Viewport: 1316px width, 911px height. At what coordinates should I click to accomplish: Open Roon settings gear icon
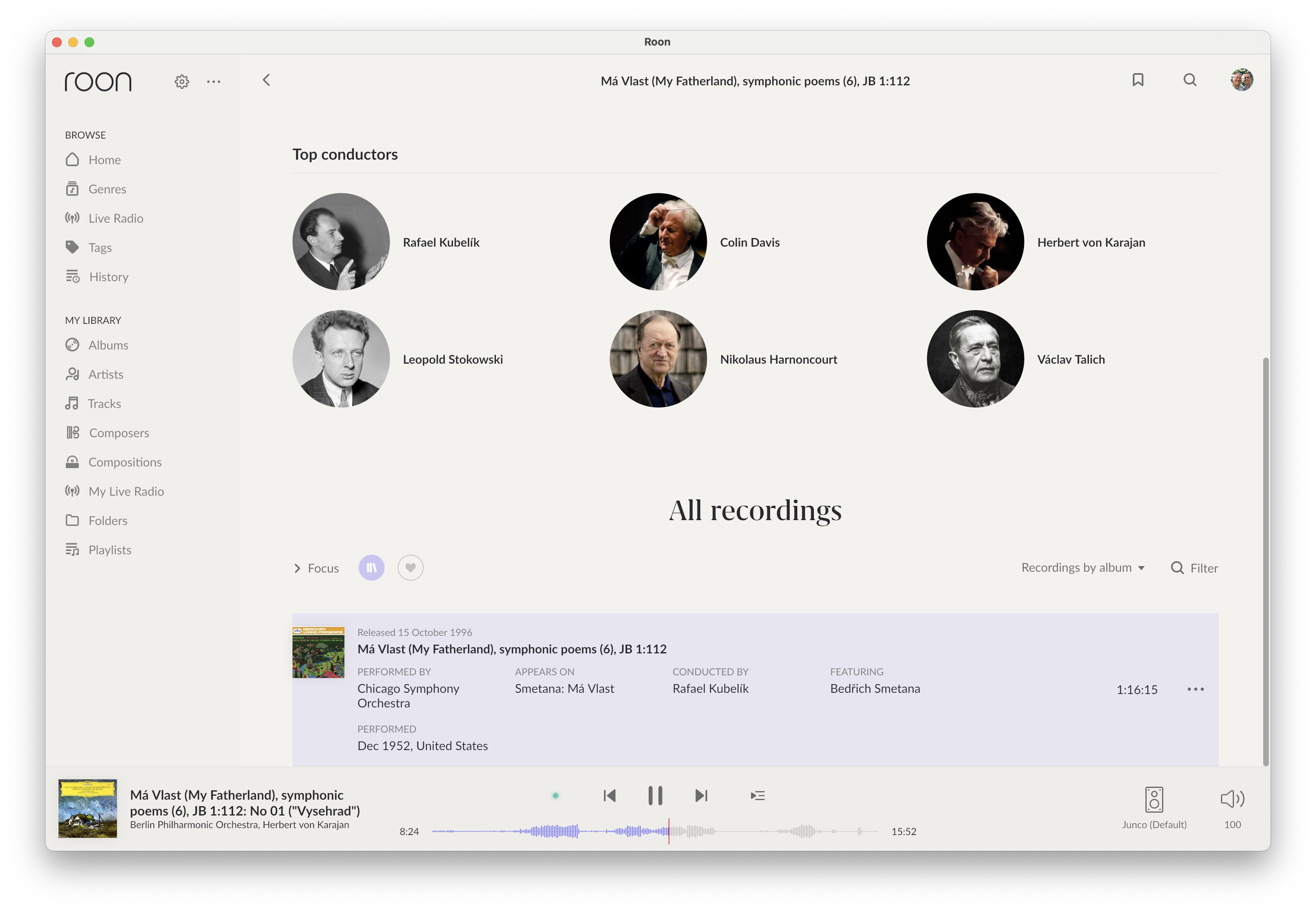click(182, 82)
